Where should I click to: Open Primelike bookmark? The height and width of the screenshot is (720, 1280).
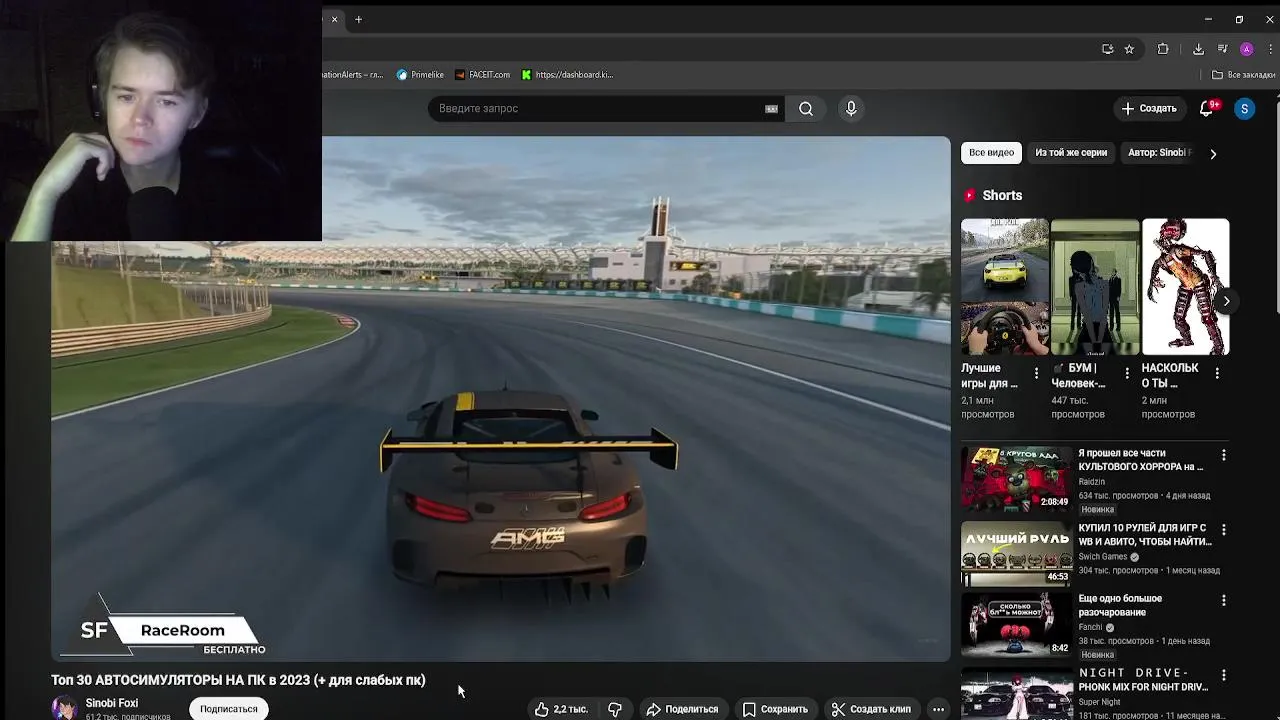[420, 75]
